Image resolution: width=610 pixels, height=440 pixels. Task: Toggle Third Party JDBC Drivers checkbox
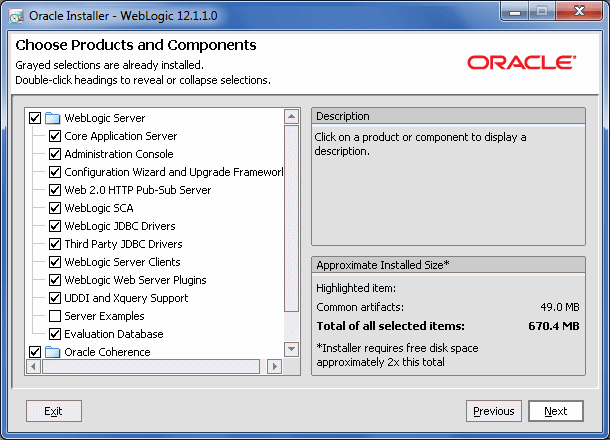pyautogui.click(x=55, y=244)
